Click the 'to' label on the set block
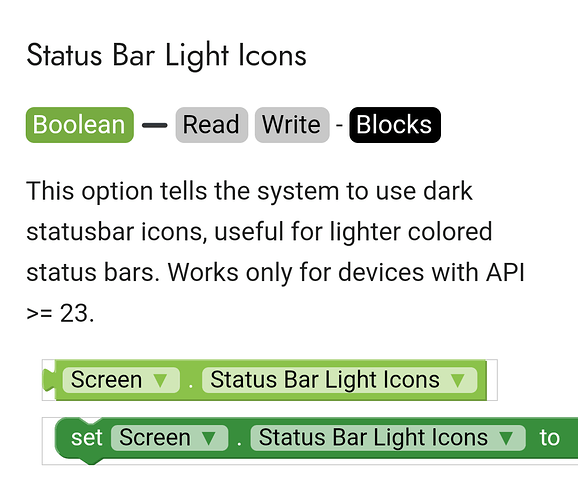The height and width of the screenshot is (500, 578). [x=550, y=438]
